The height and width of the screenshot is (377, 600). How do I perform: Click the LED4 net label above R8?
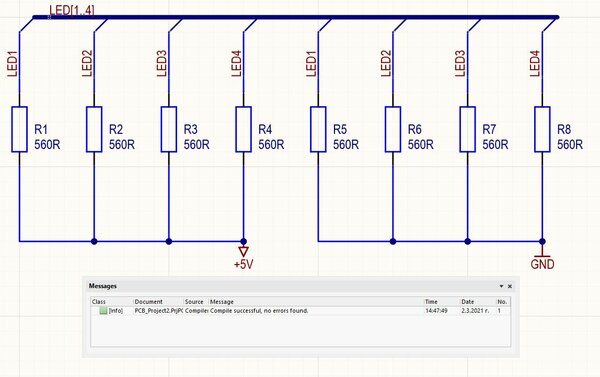[535, 64]
